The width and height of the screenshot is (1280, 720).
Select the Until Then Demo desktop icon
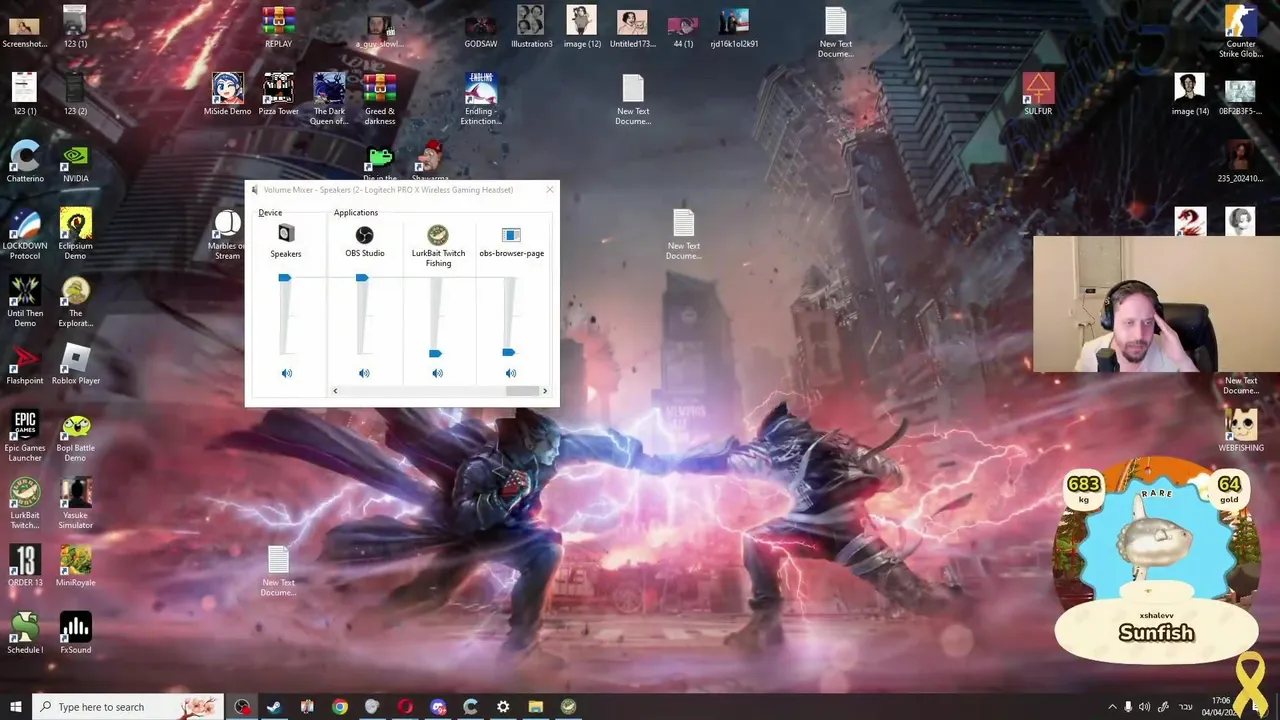click(x=25, y=301)
